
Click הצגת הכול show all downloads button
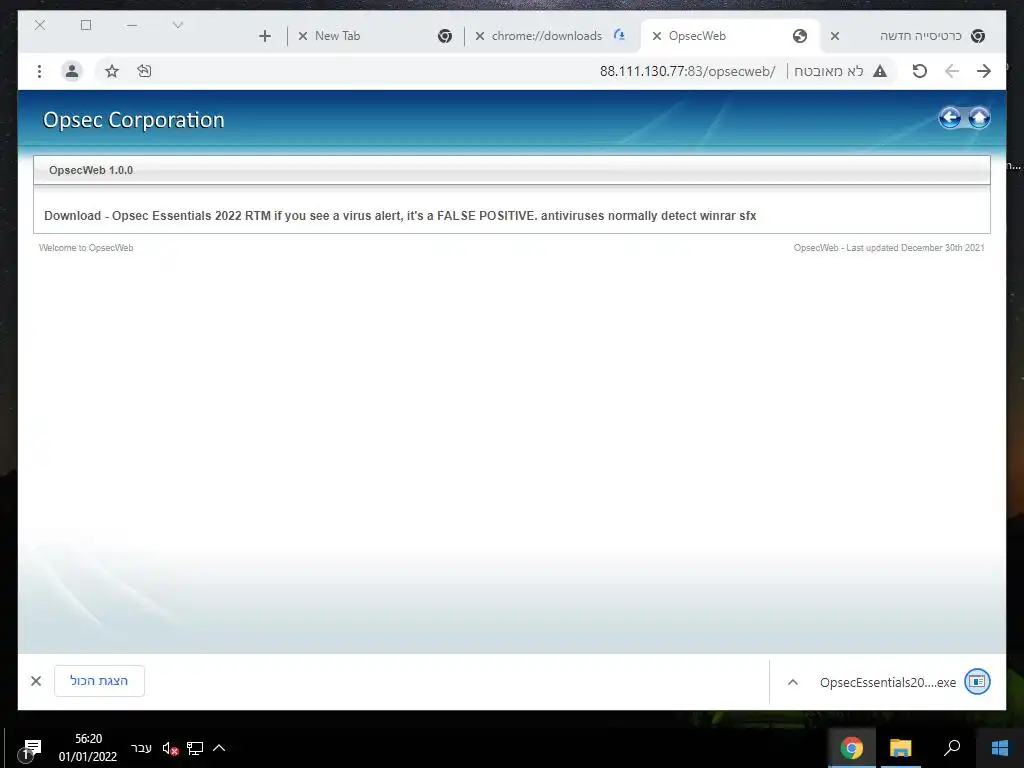(x=99, y=681)
